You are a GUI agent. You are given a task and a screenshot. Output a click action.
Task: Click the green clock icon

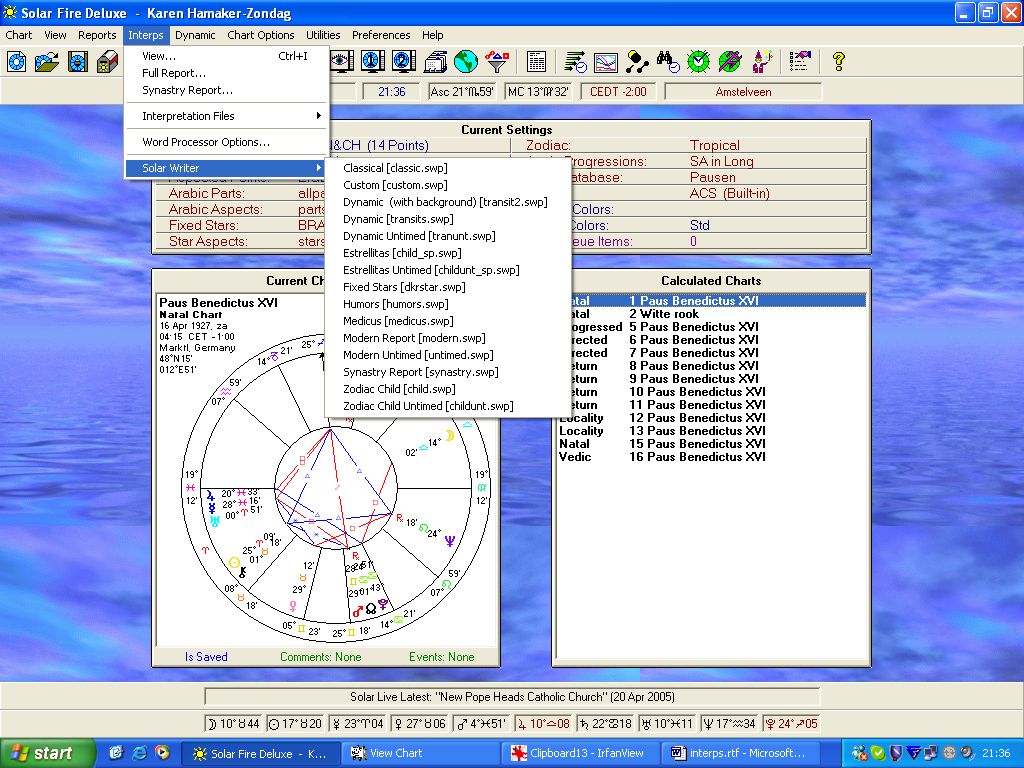[x=699, y=62]
